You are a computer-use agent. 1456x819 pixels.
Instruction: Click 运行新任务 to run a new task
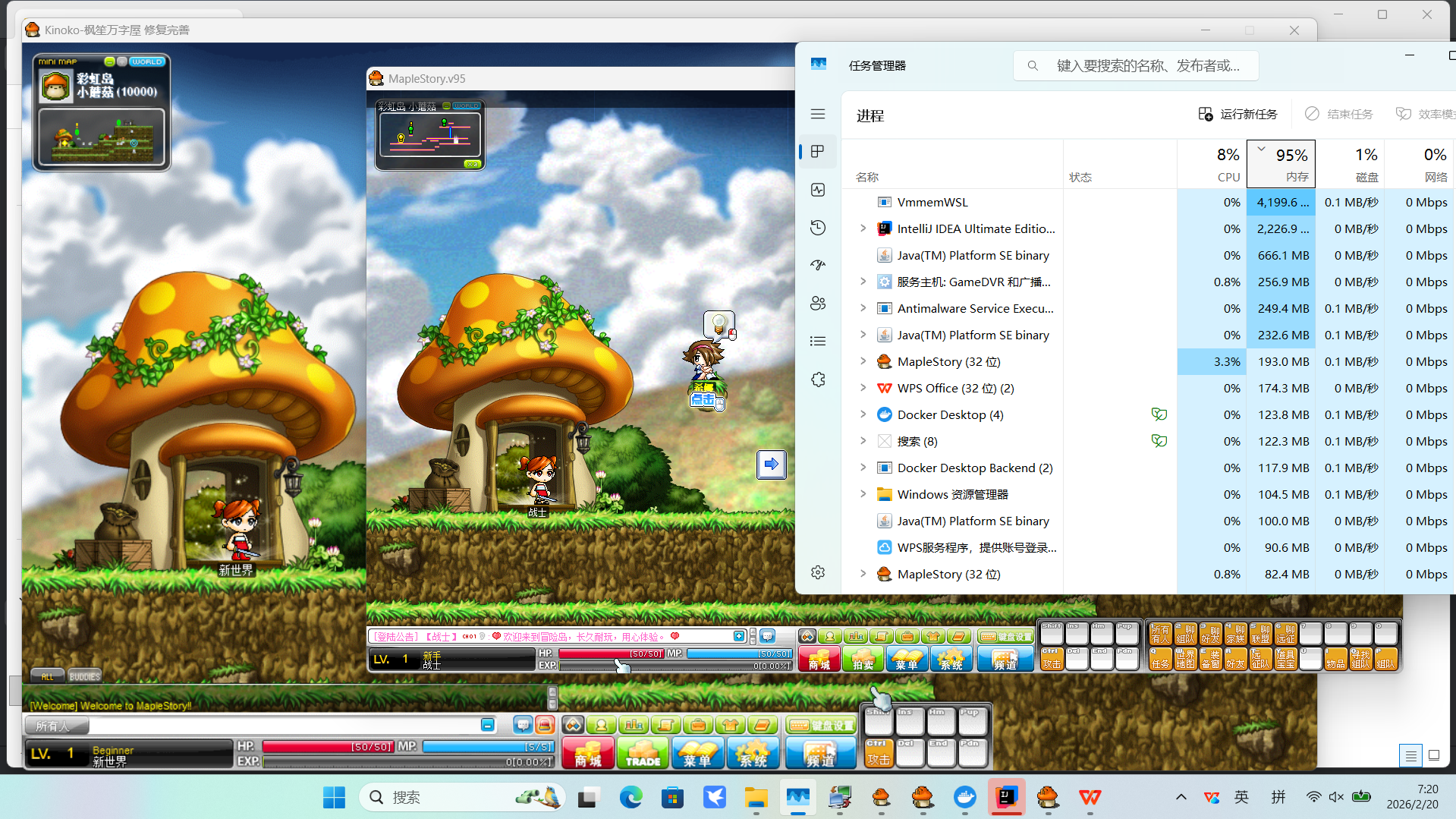coord(1237,114)
